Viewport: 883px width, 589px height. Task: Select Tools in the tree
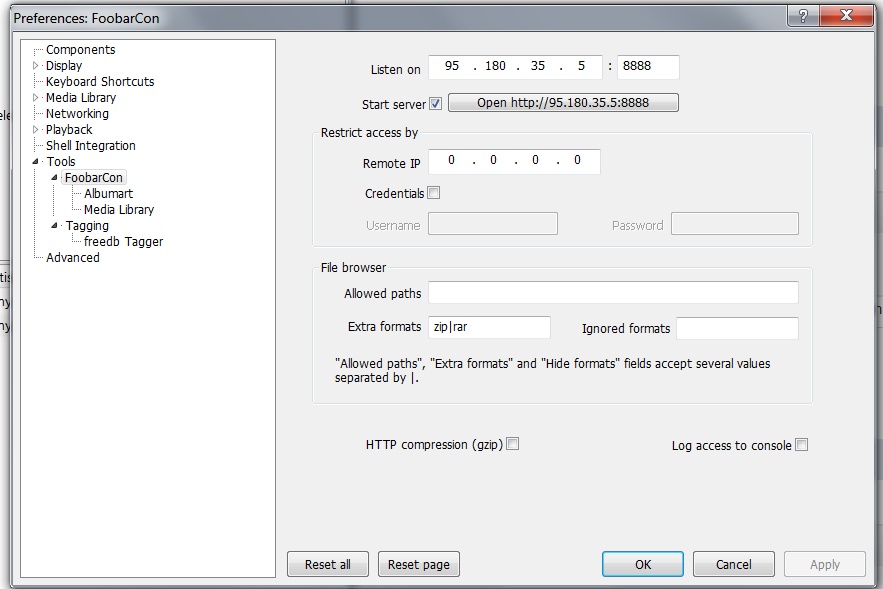click(x=61, y=162)
